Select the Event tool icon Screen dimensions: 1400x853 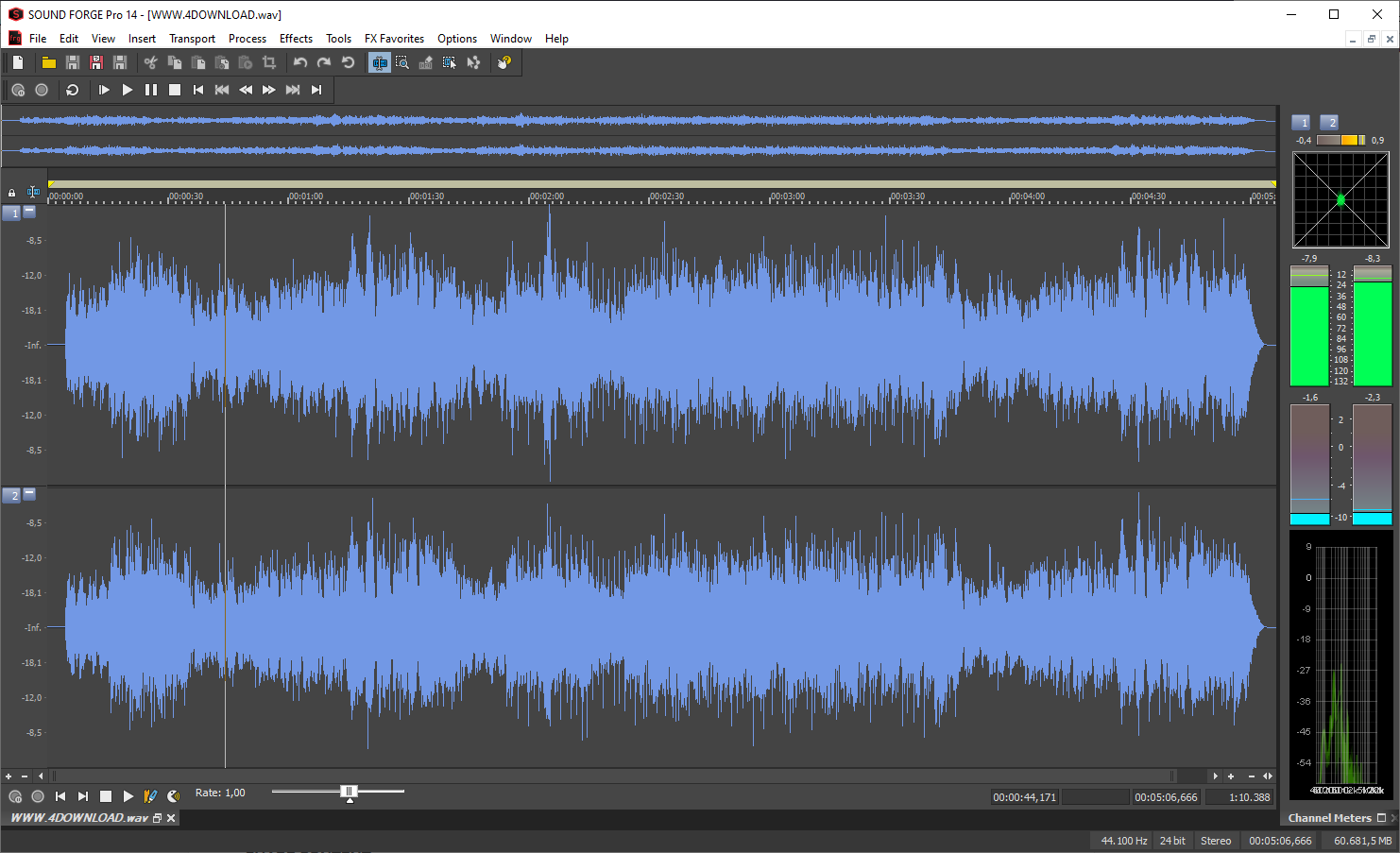pyautogui.click(x=450, y=62)
